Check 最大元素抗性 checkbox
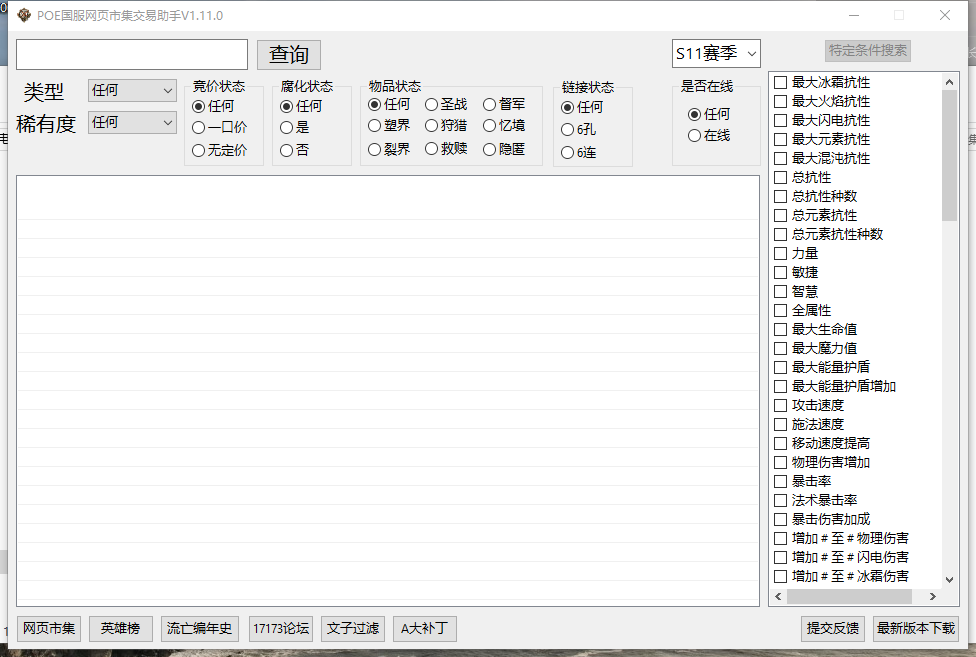976x657 pixels. (781, 139)
